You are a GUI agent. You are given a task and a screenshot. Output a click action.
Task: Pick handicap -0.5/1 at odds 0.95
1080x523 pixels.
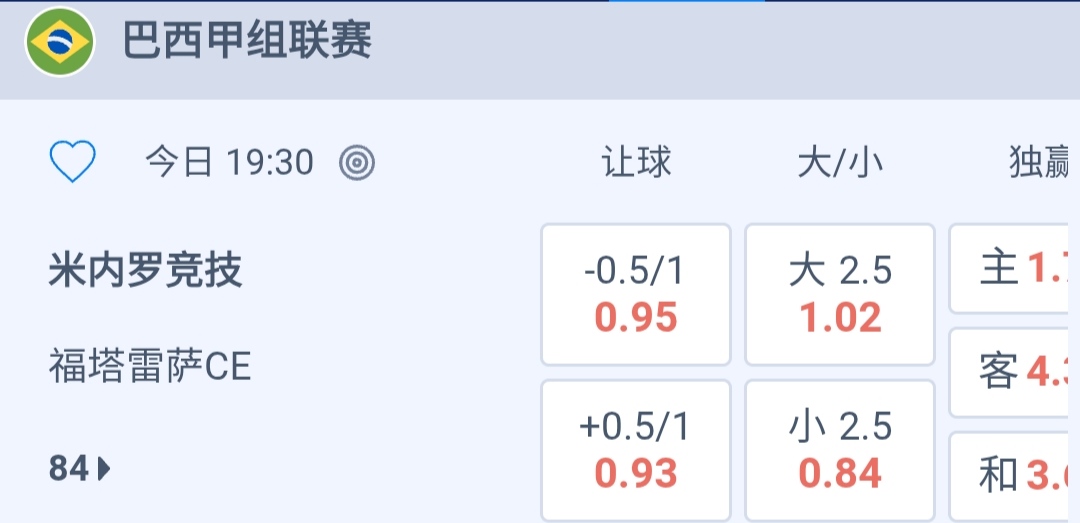[636, 295]
